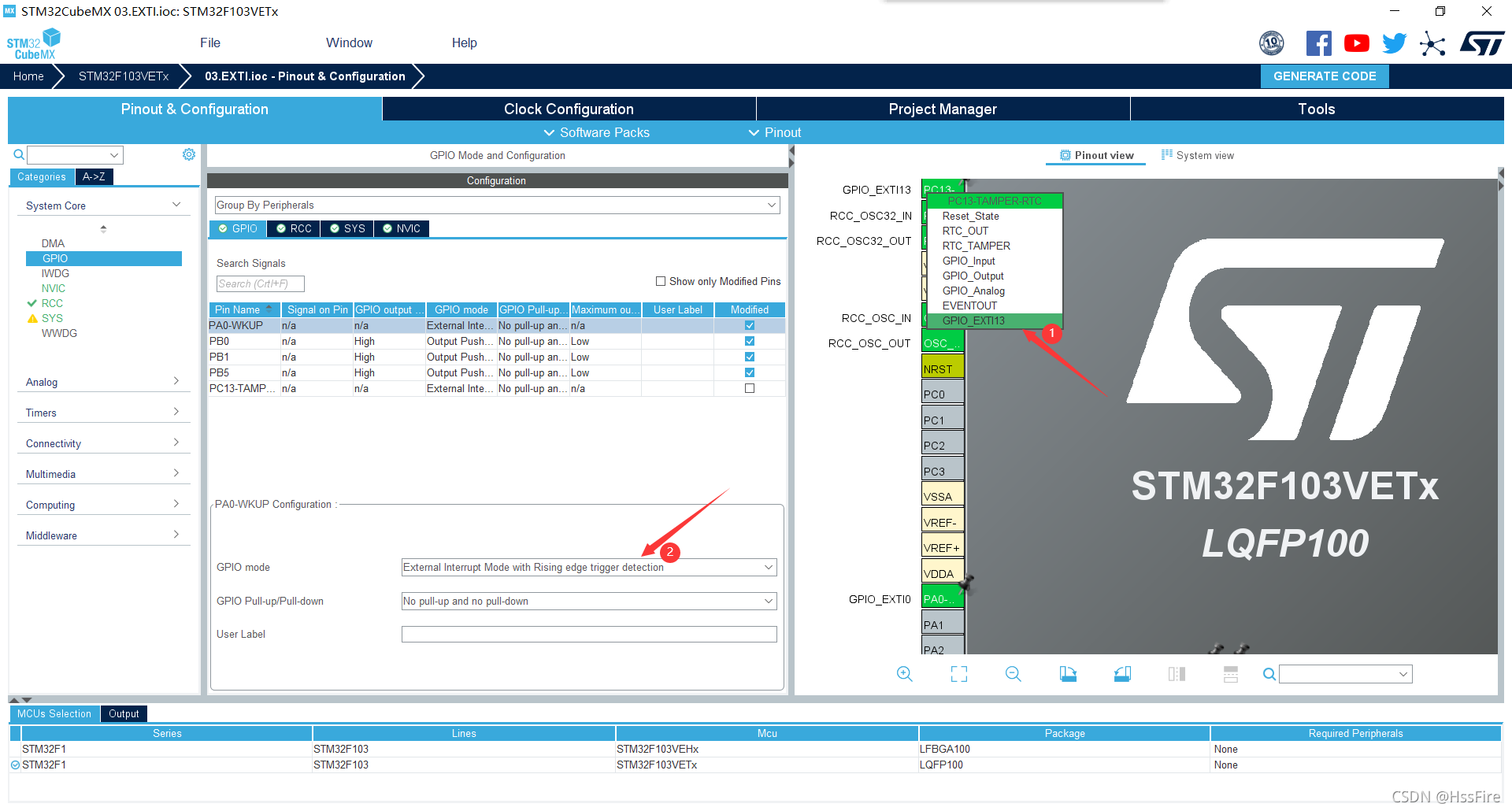Toggle Modified checkbox for PB0 row

pos(750,341)
